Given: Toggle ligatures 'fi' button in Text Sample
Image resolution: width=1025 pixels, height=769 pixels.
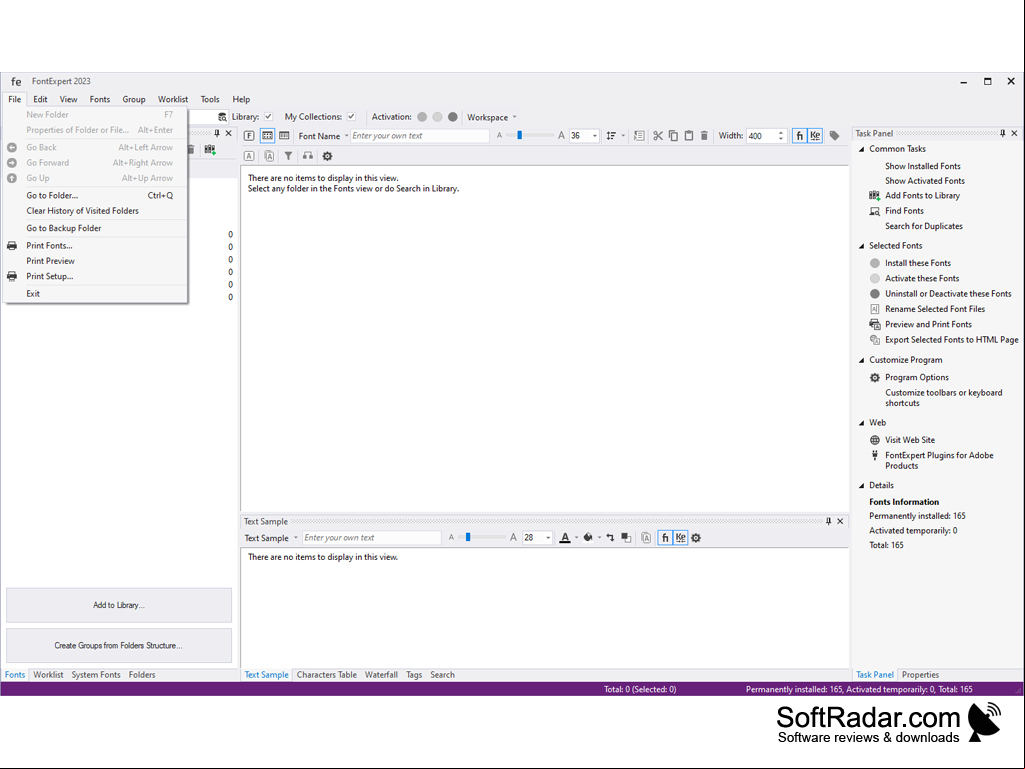Looking at the screenshot, I should (665, 538).
